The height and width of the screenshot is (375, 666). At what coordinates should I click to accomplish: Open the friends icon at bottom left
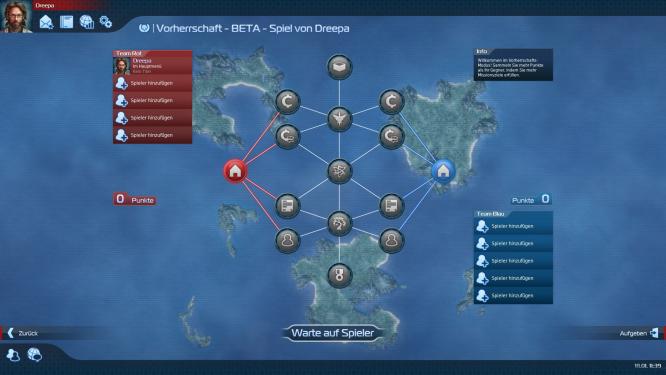coord(13,355)
